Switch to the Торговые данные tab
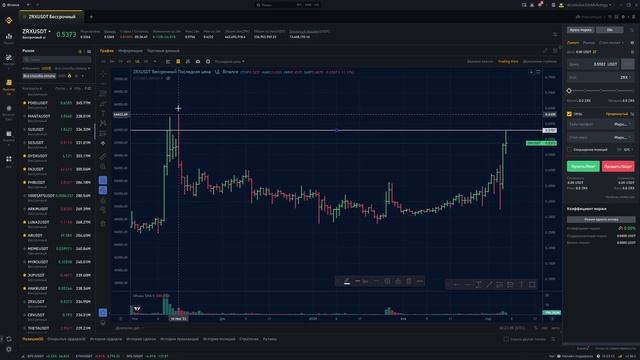This screenshot has width=640, height=360. coord(163,51)
